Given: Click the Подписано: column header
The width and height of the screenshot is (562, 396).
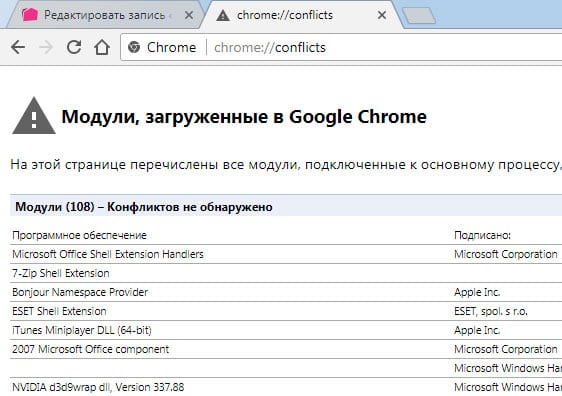Looking at the screenshot, I should 482,235.
